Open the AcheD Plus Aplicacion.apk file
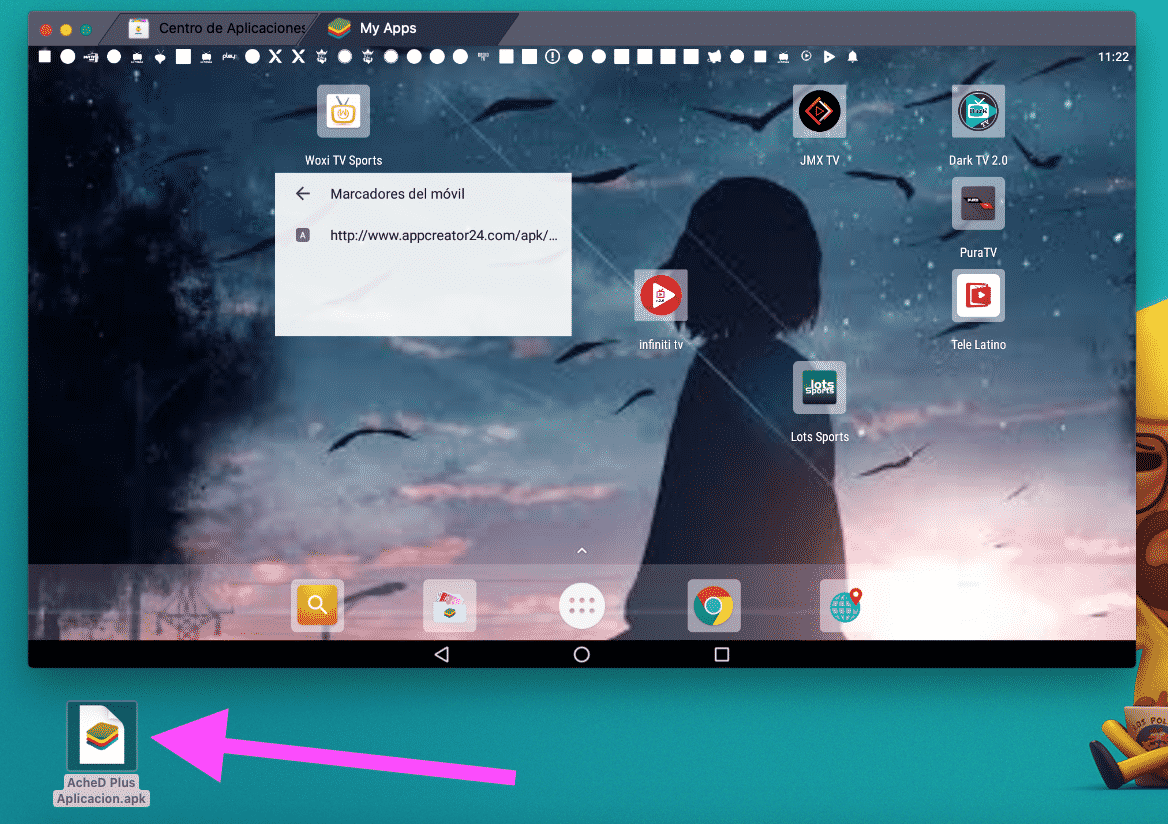The width and height of the screenshot is (1168, 824). click(x=101, y=735)
